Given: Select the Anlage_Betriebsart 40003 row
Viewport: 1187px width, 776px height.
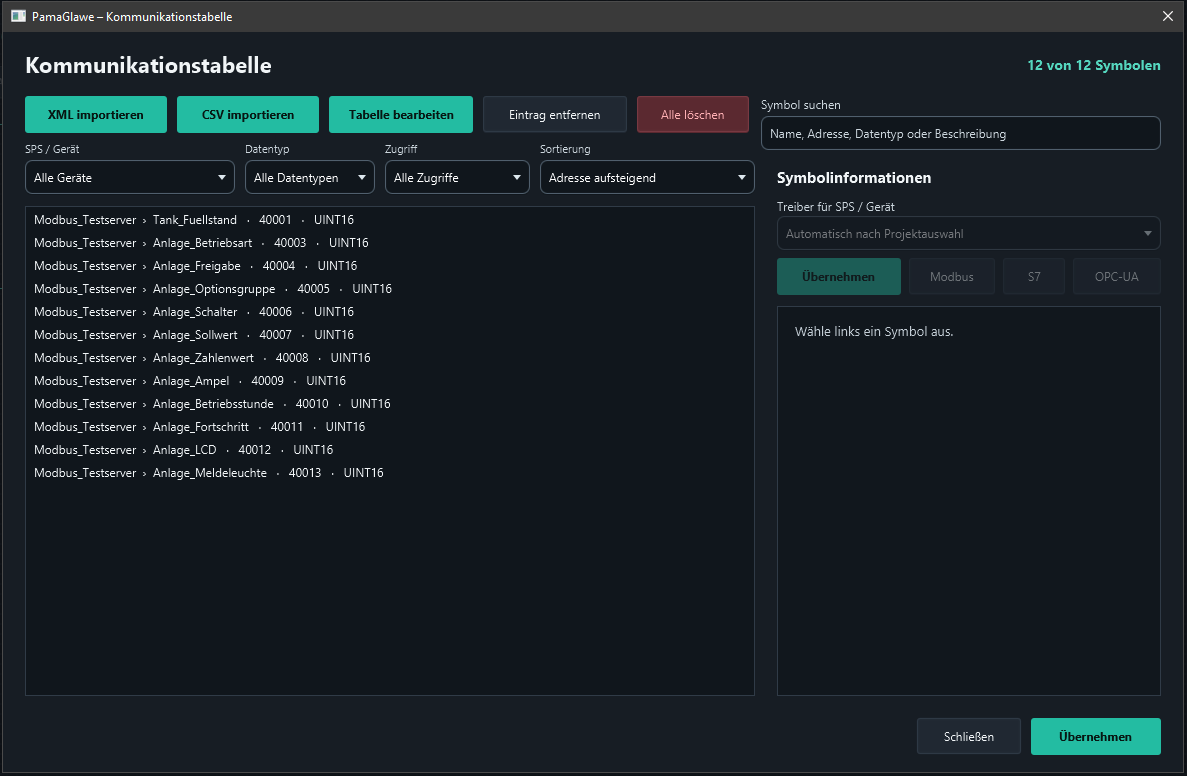Looking at the screenshot, I should [x=390, y=242].
